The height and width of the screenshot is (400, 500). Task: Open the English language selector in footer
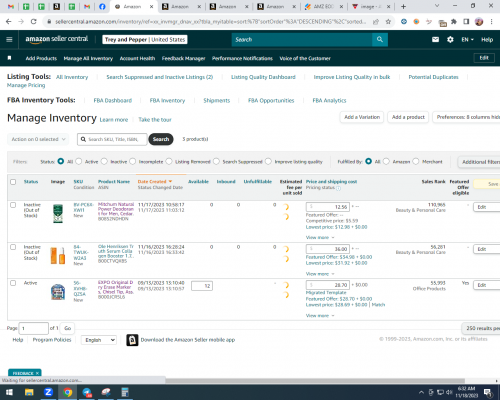coord(99,340)
